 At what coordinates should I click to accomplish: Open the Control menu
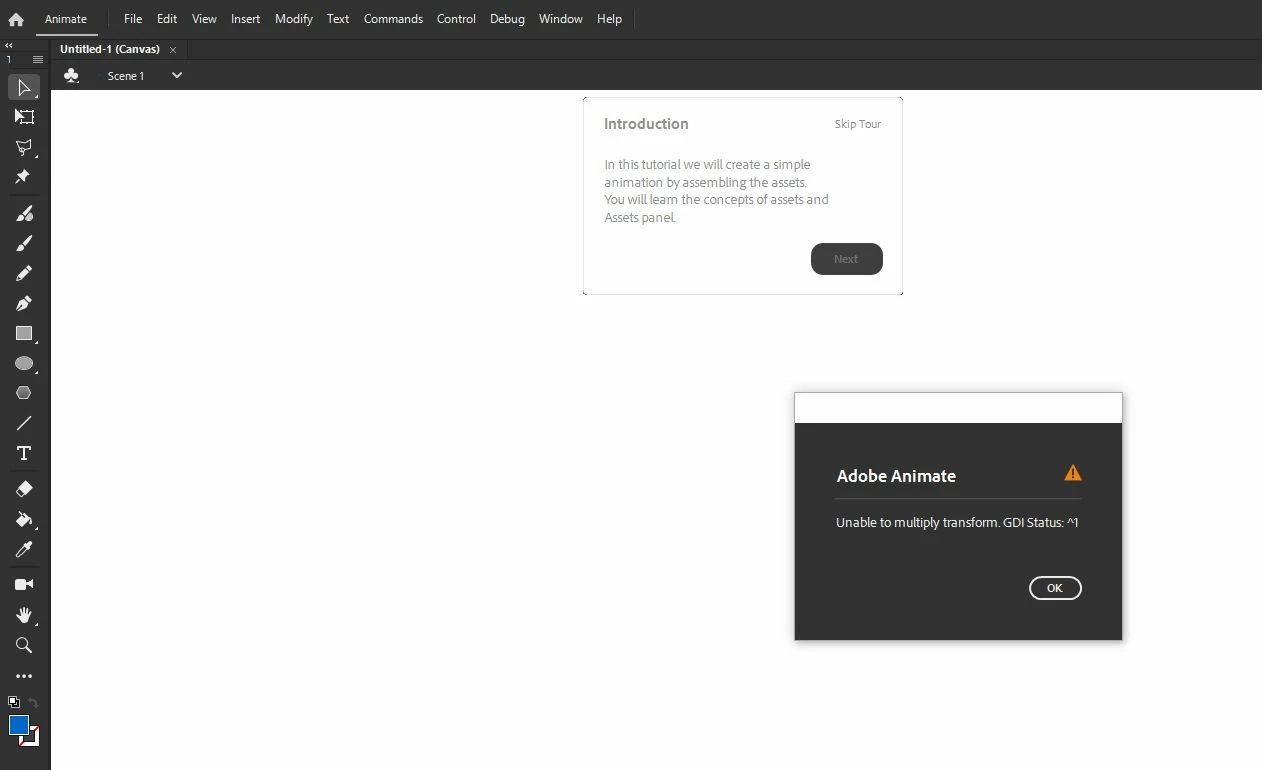(x=456, y=19)
